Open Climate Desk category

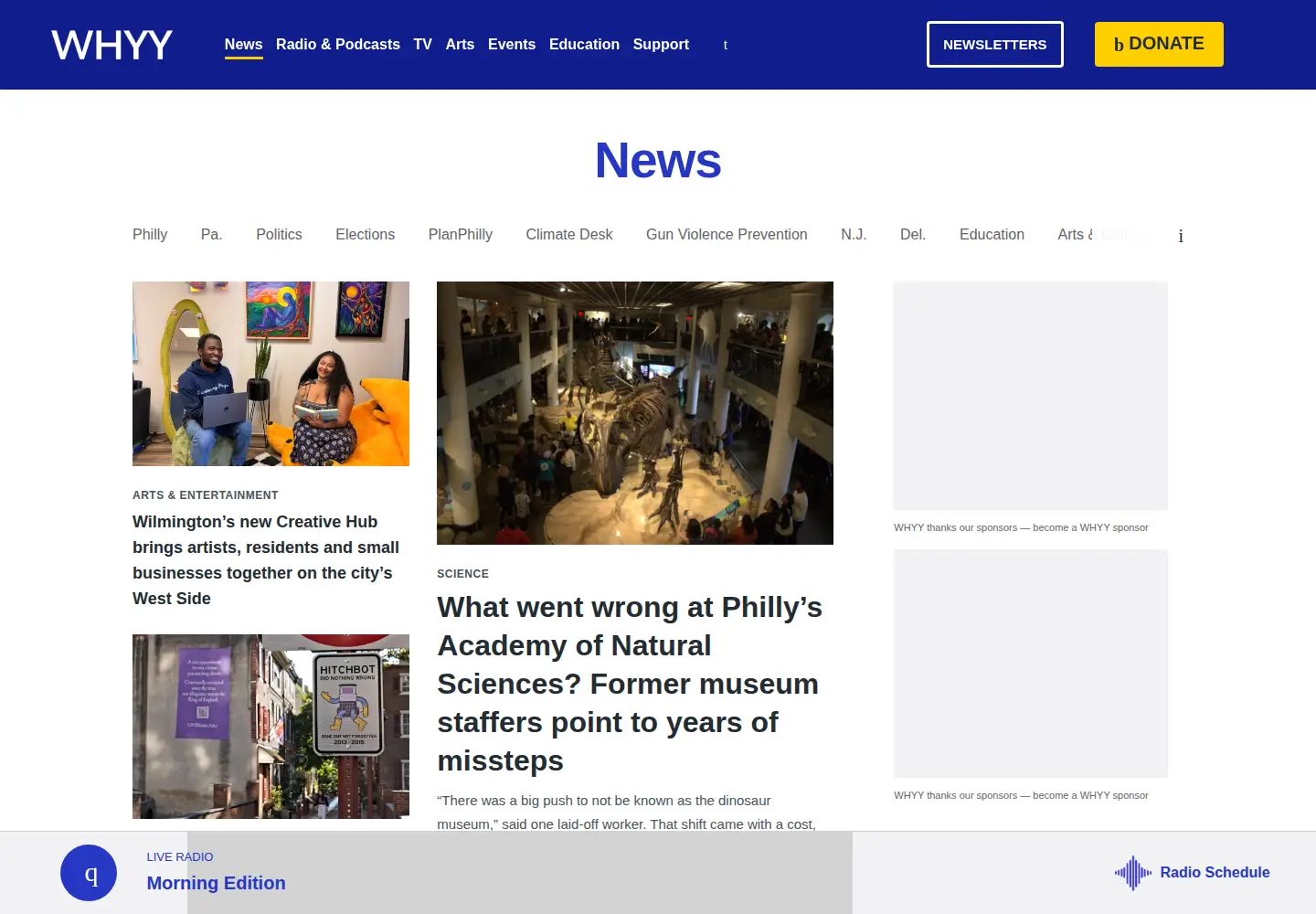(x=569, y=235)
